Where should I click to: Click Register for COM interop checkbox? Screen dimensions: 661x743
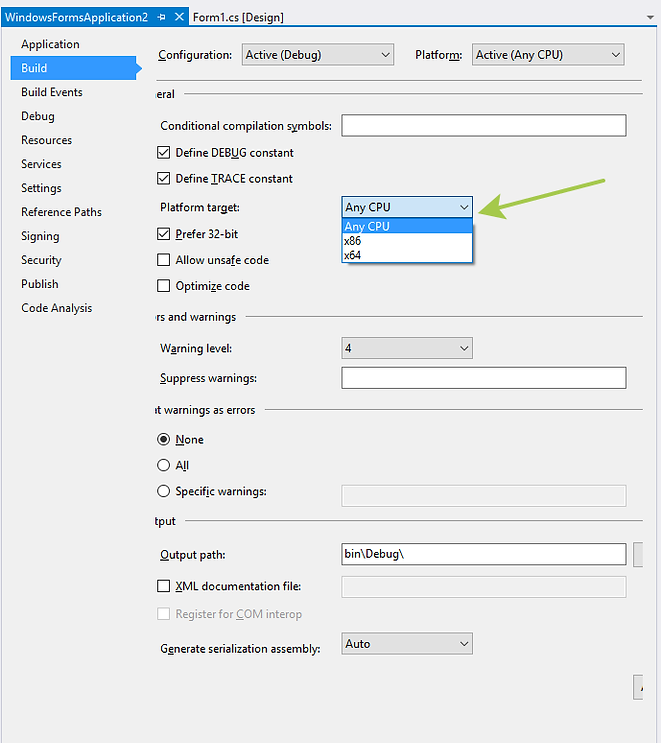[x=163, y=614]
